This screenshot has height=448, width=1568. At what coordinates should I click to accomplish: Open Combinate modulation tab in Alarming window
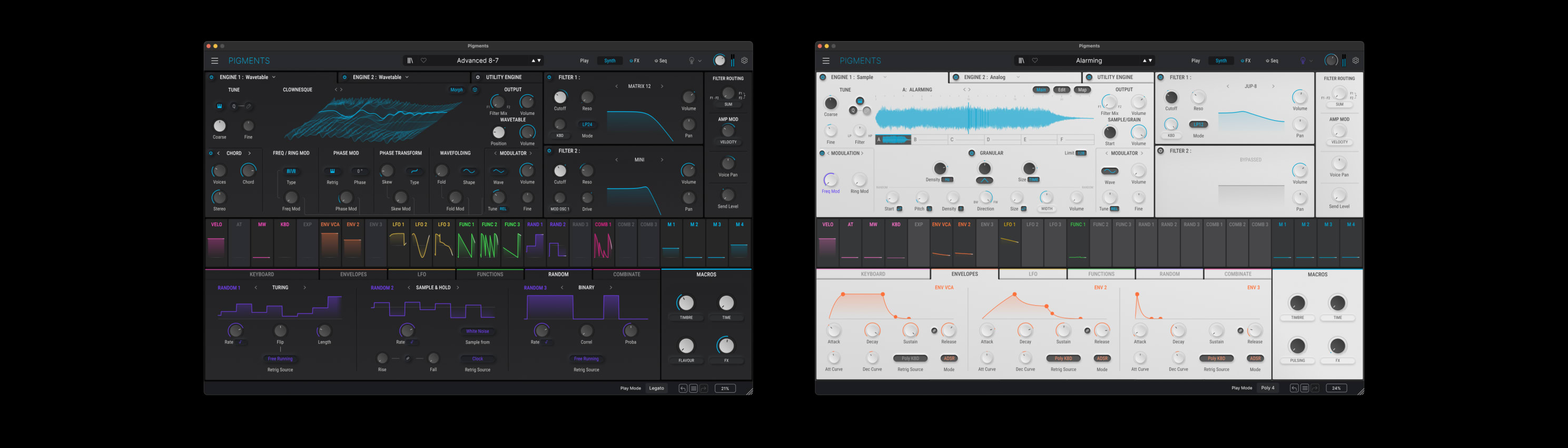pyautogui.click(x=1238, y=275)
